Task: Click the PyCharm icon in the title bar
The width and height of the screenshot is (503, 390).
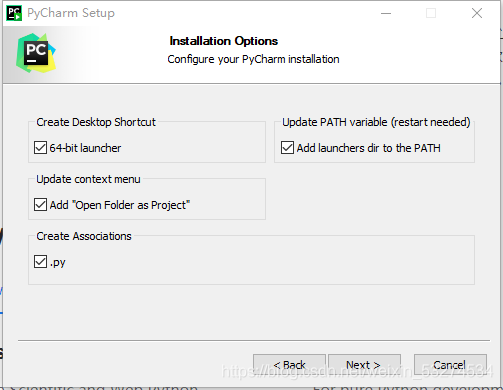Action: [14, 13]
